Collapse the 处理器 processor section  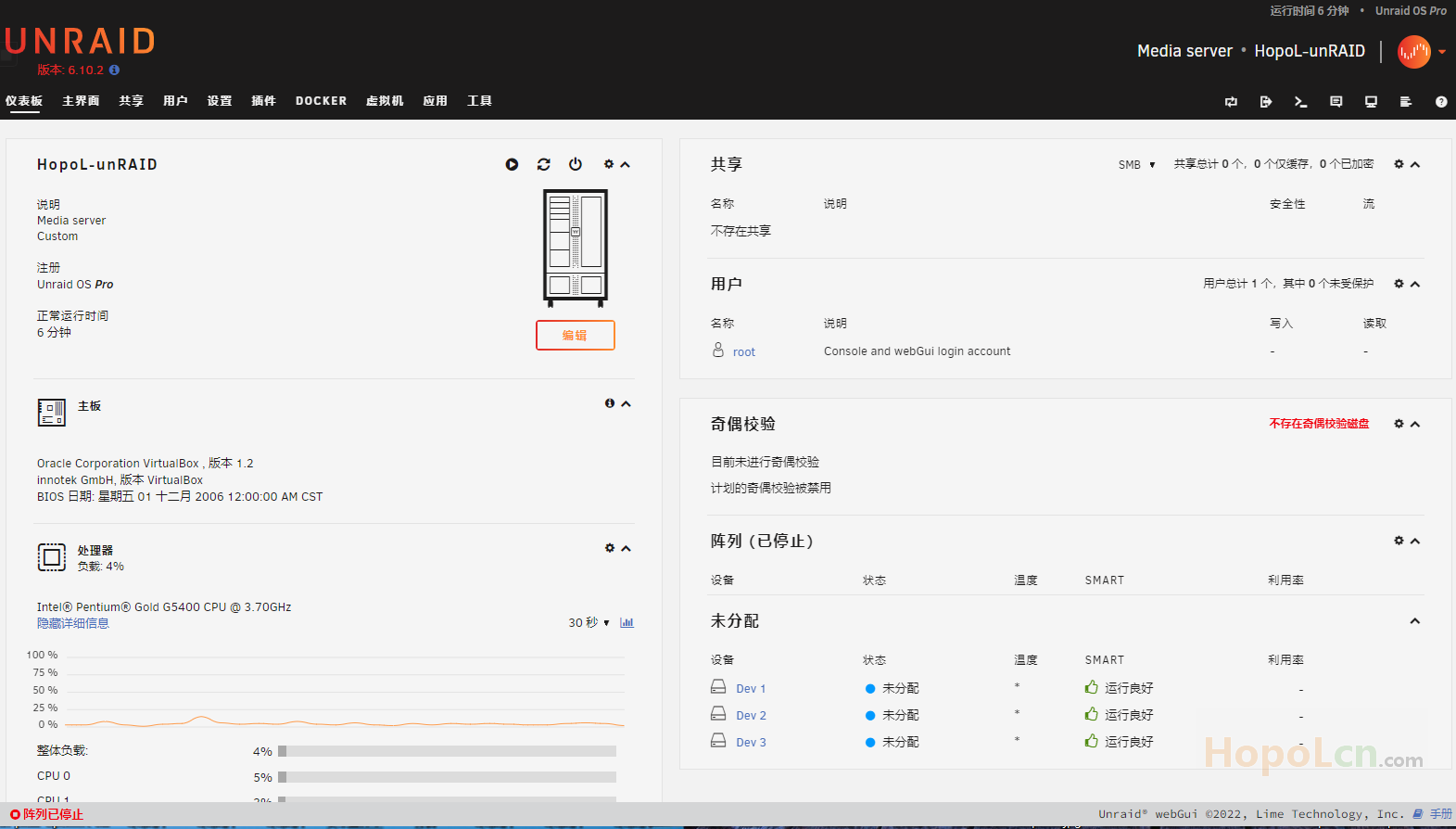pyautogui.click(x=627, y=549)
